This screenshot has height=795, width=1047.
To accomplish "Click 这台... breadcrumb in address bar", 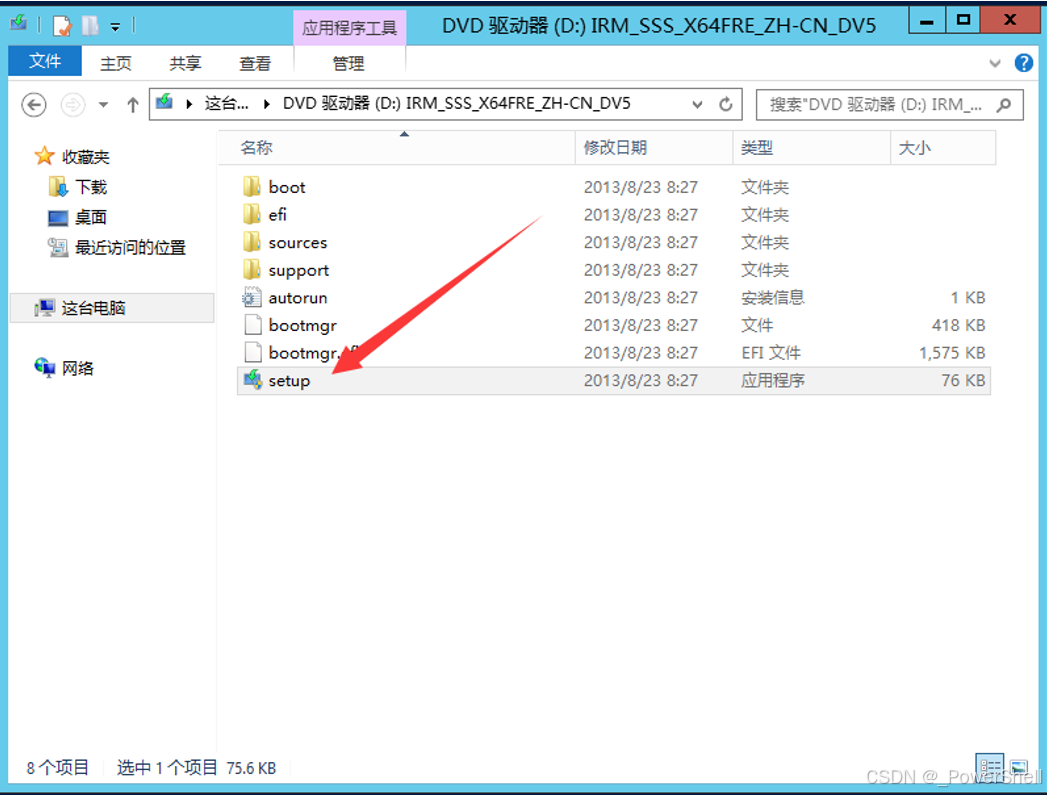I will tap(226, 103).
